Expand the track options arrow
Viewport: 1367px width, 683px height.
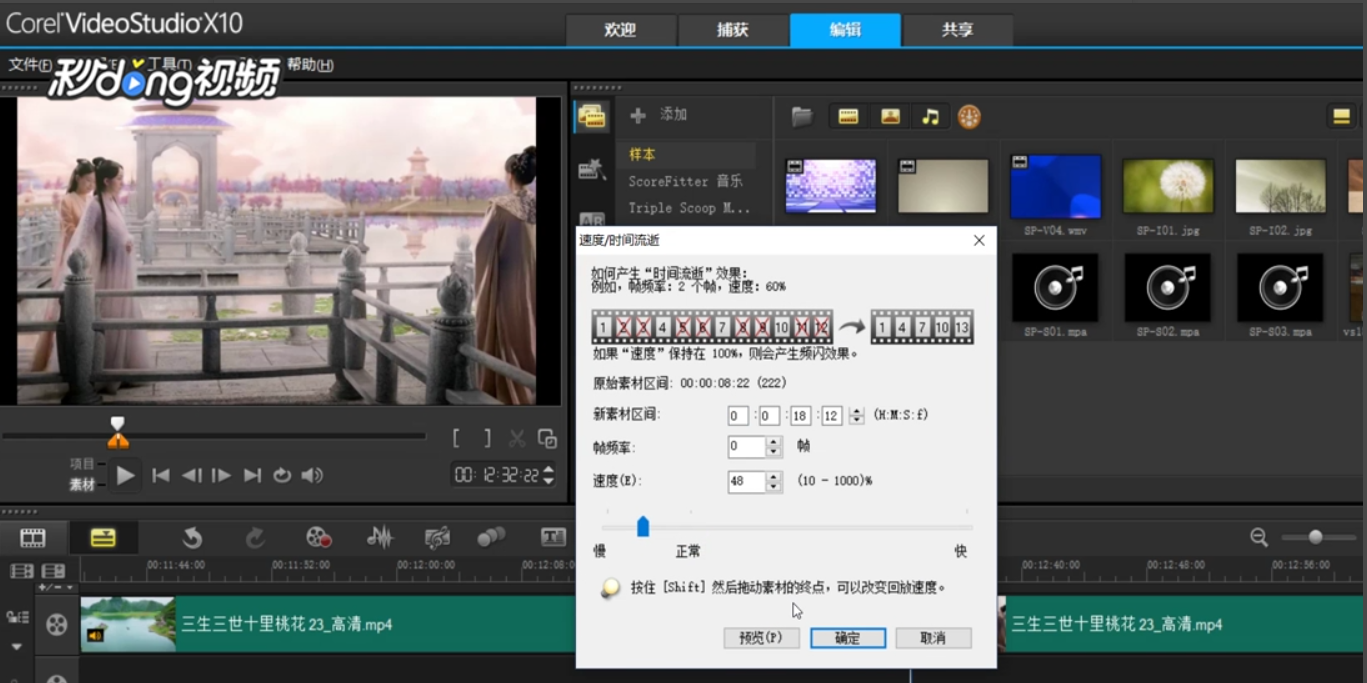pyautogui.click(x=17, y=647)
